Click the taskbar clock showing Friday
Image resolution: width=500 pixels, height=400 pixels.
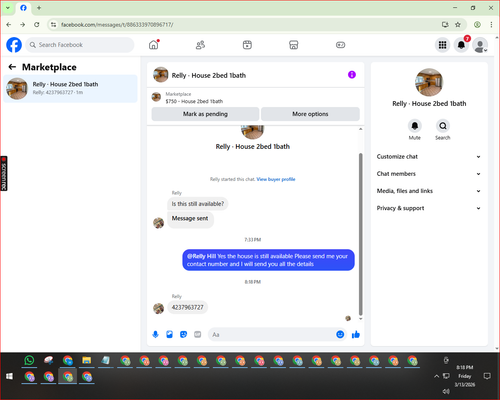click(465, 376)
